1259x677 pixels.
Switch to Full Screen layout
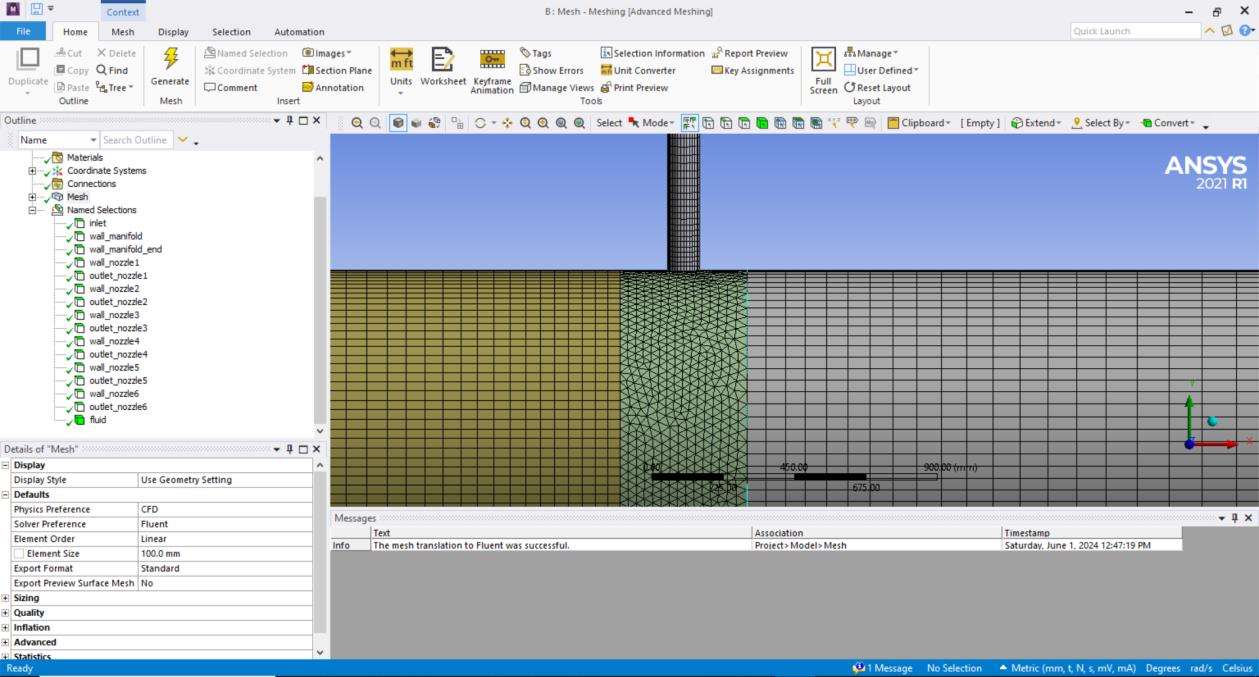[x=823, y=70]
